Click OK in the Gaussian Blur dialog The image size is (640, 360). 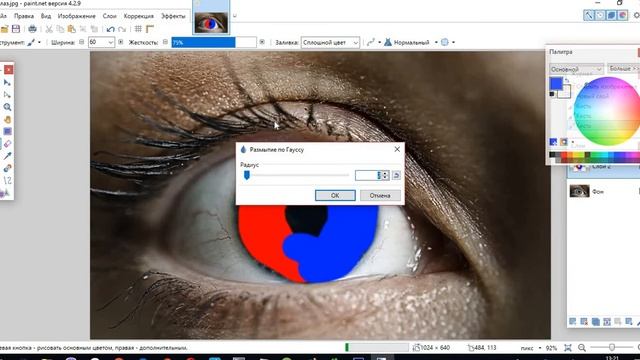[x=335, y=196]
